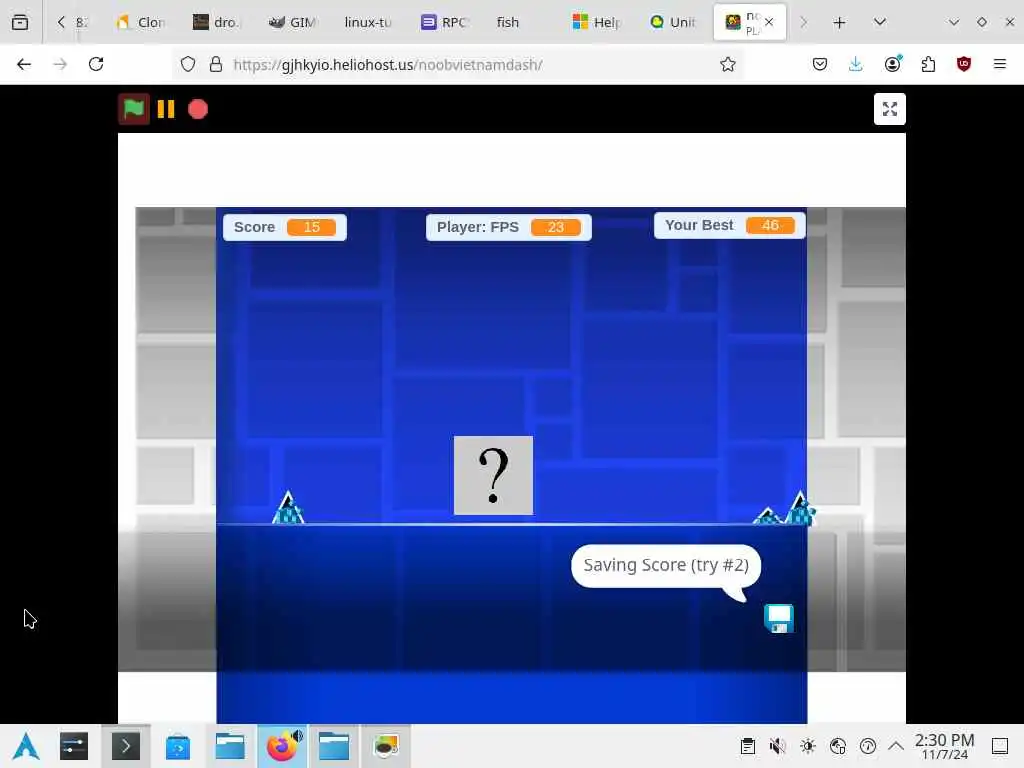Open clock showing 2:30 PM
The height and width of the screenshot is (768, 1024).
click(x=944, y=746)
